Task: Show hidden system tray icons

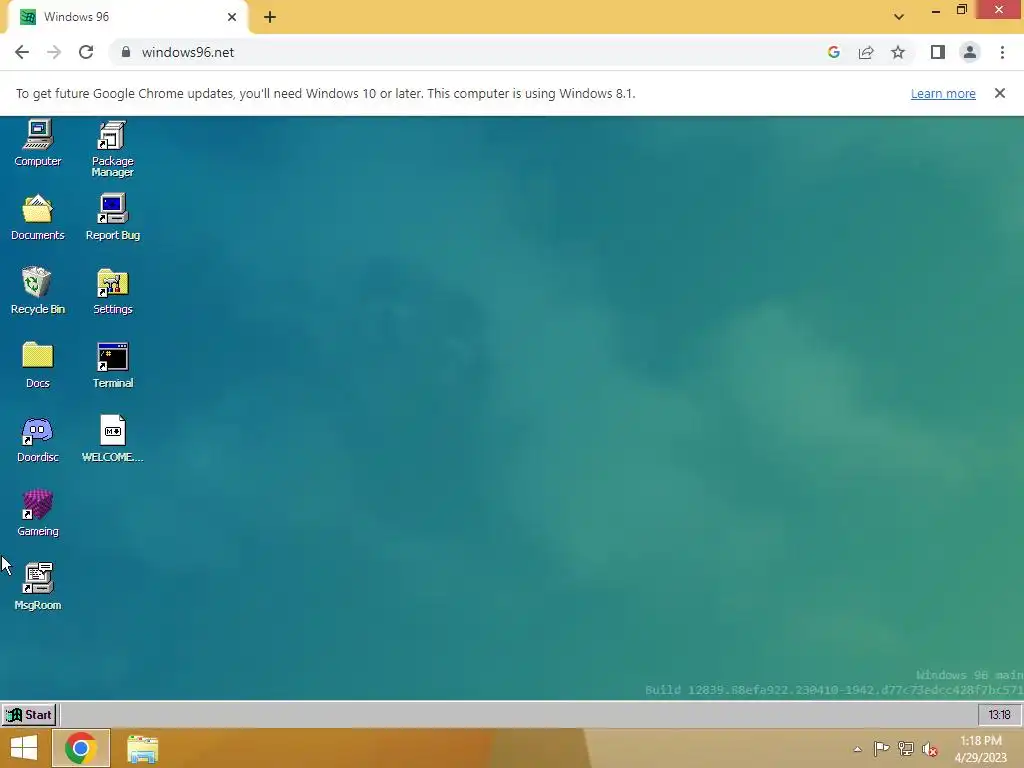Action: pos(857,749)
